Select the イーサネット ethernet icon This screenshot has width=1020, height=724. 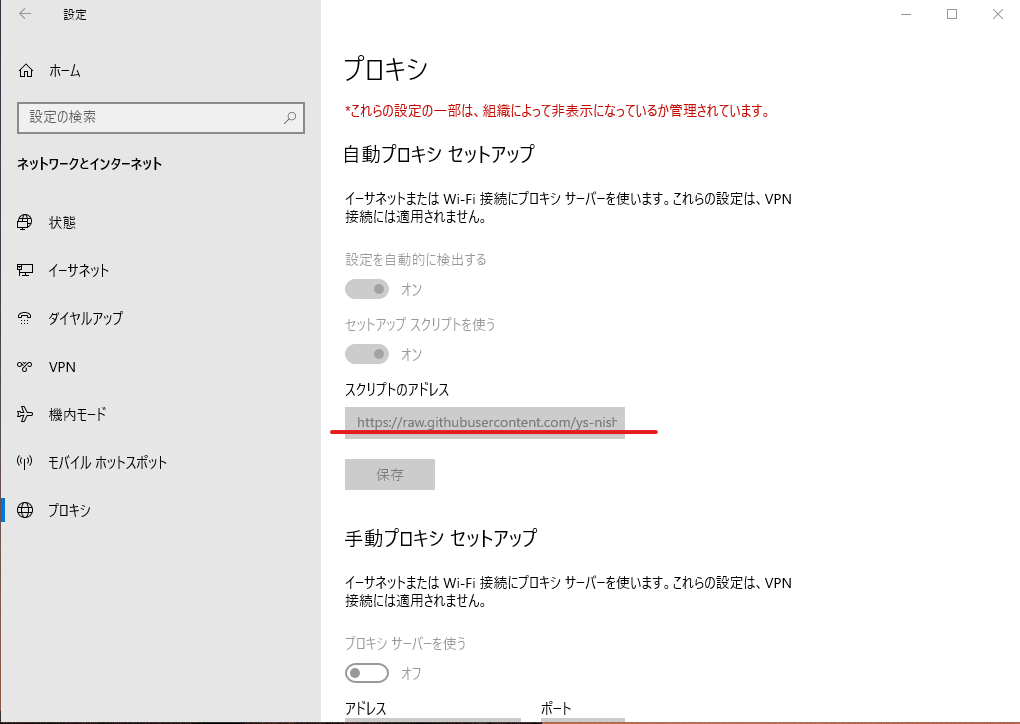click(x=25, y=270)
